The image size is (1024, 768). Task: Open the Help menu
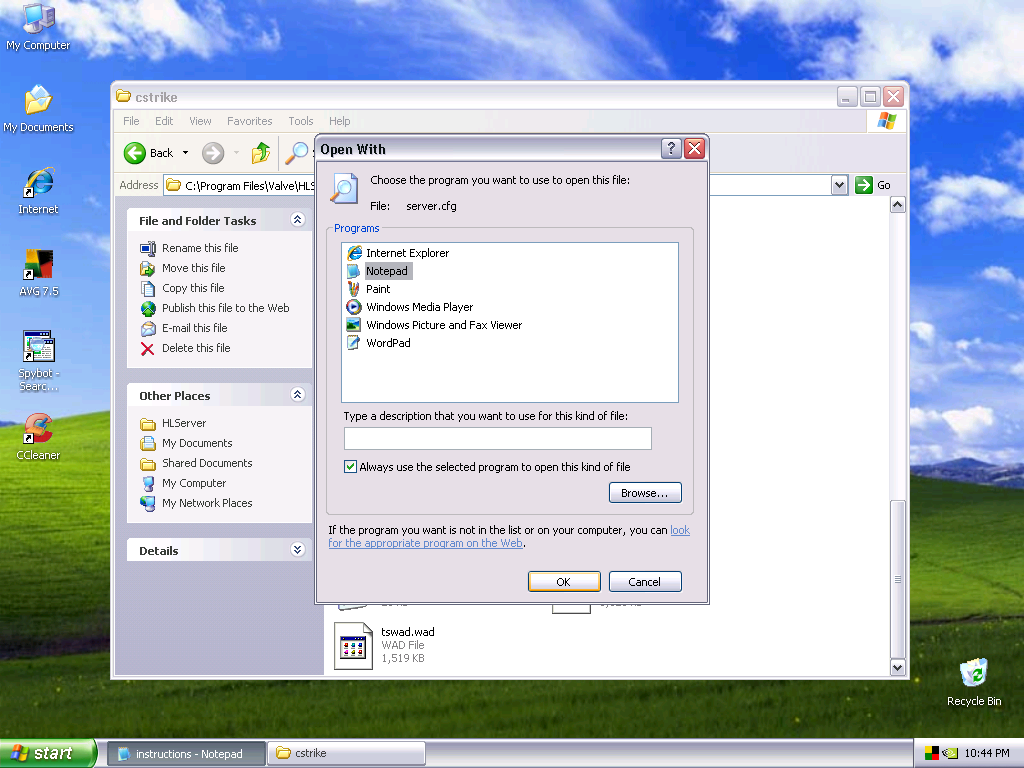339,121
